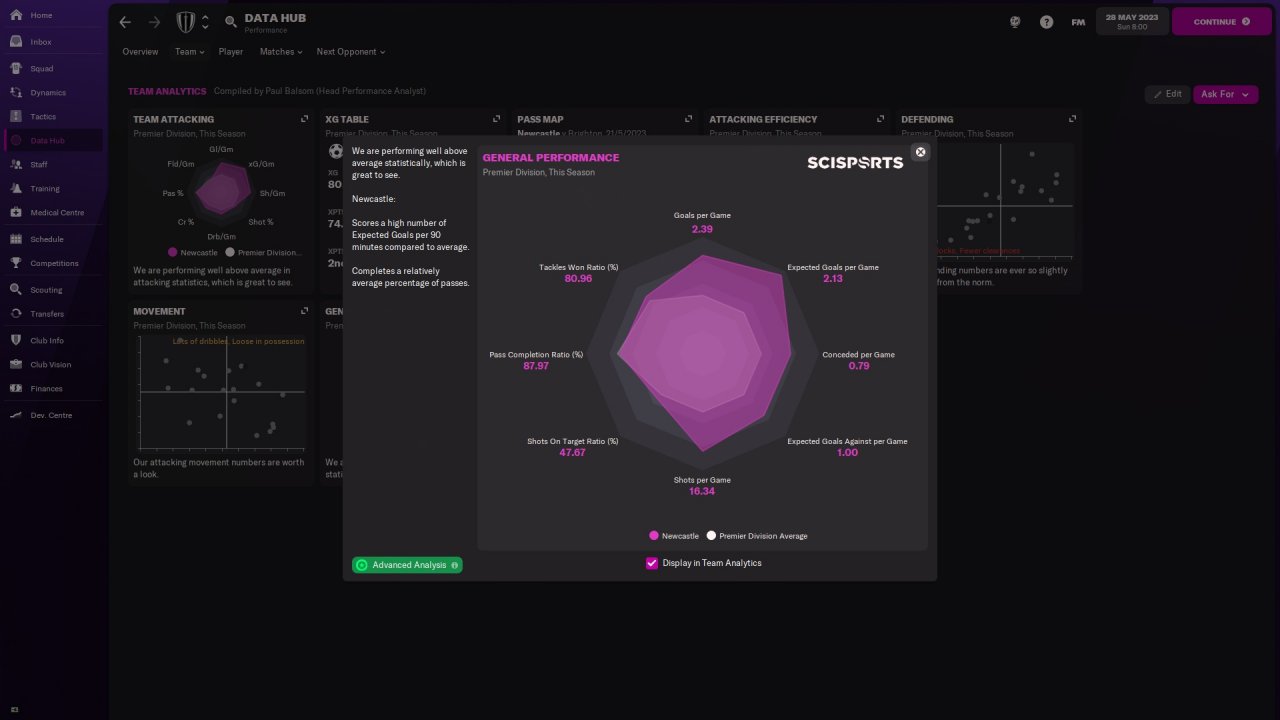Open the search magnifier icon

click(x=231, y=22)
